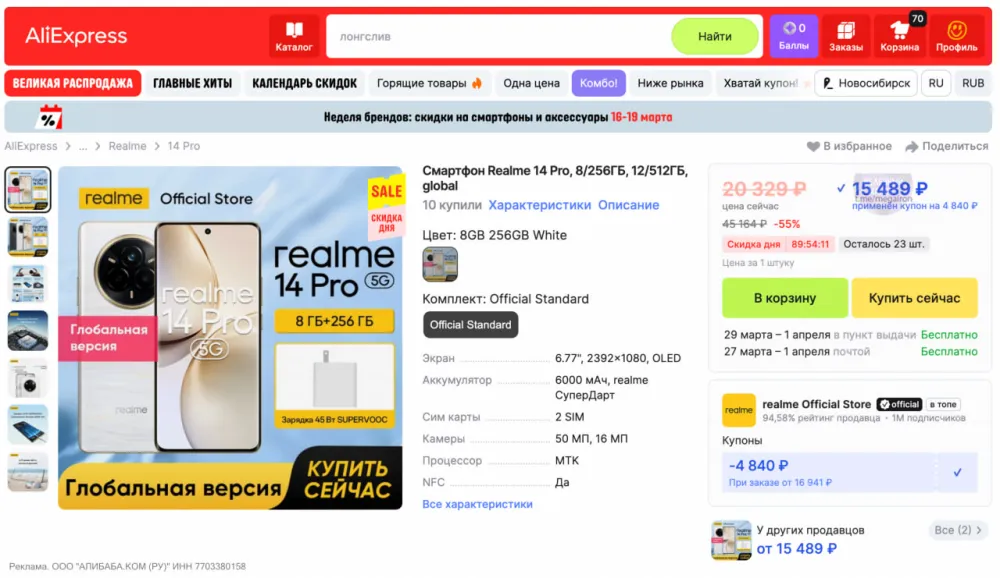Toggle the -4 840 ₽ coupon checkmark

(957, 473)
